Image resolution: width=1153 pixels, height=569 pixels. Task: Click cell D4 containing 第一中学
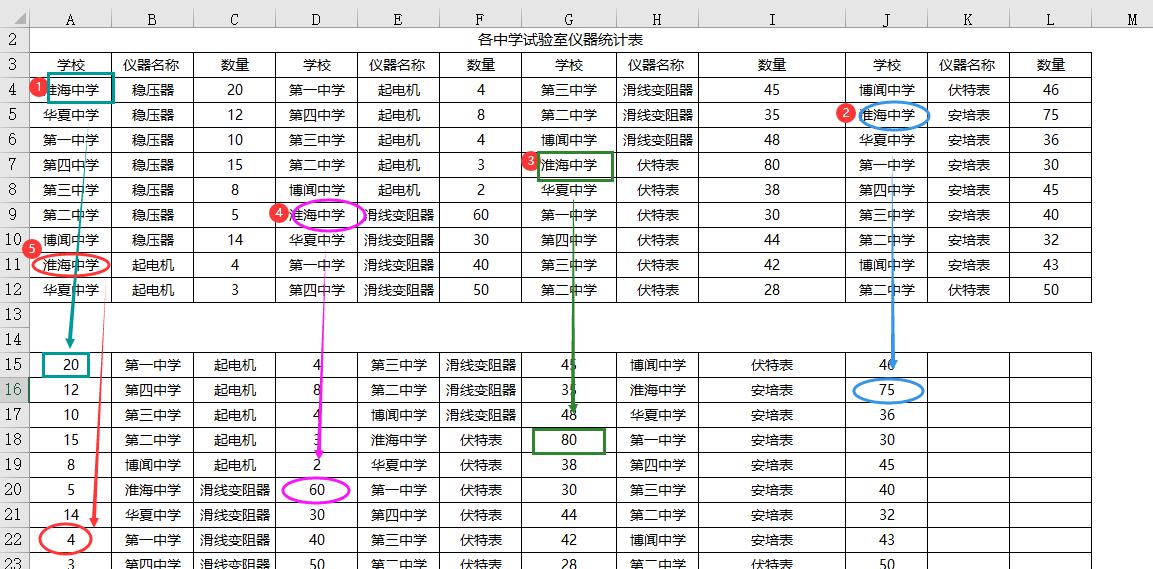click(316, 90)
